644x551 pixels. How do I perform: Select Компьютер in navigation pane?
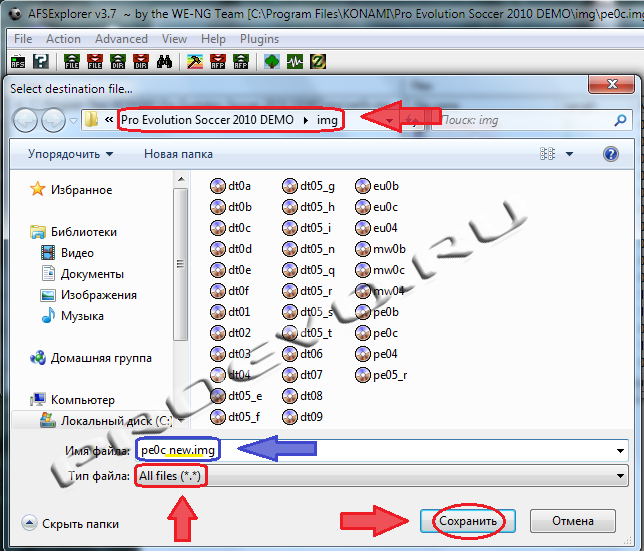[x=72, y=399]
